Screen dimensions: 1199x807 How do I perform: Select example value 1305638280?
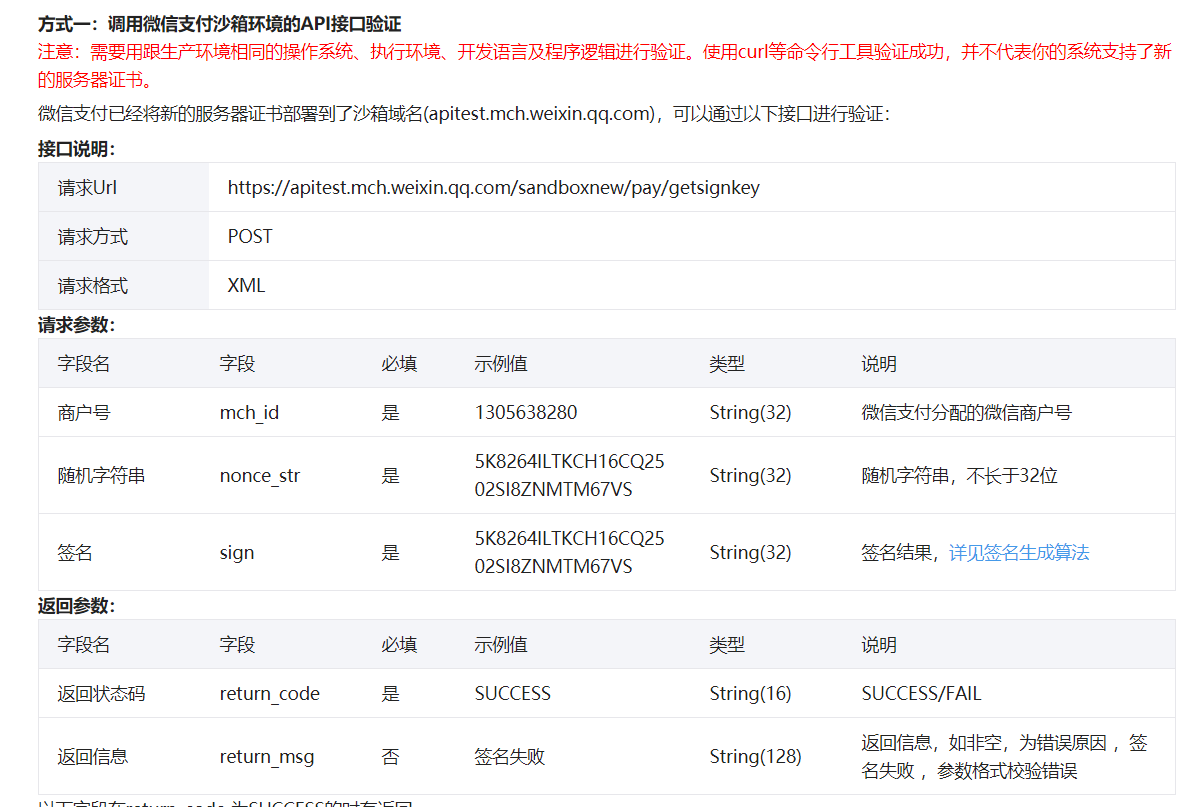[526, 413]
